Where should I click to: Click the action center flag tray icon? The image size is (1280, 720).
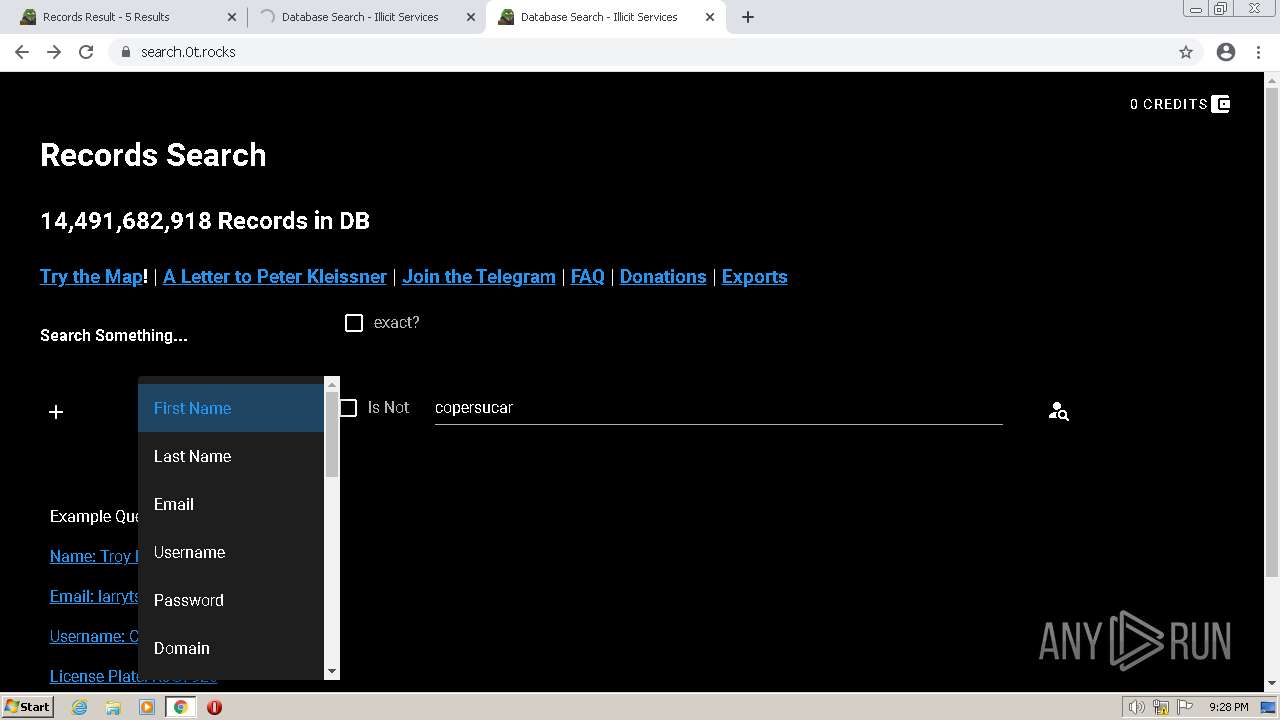point(1185,707)
